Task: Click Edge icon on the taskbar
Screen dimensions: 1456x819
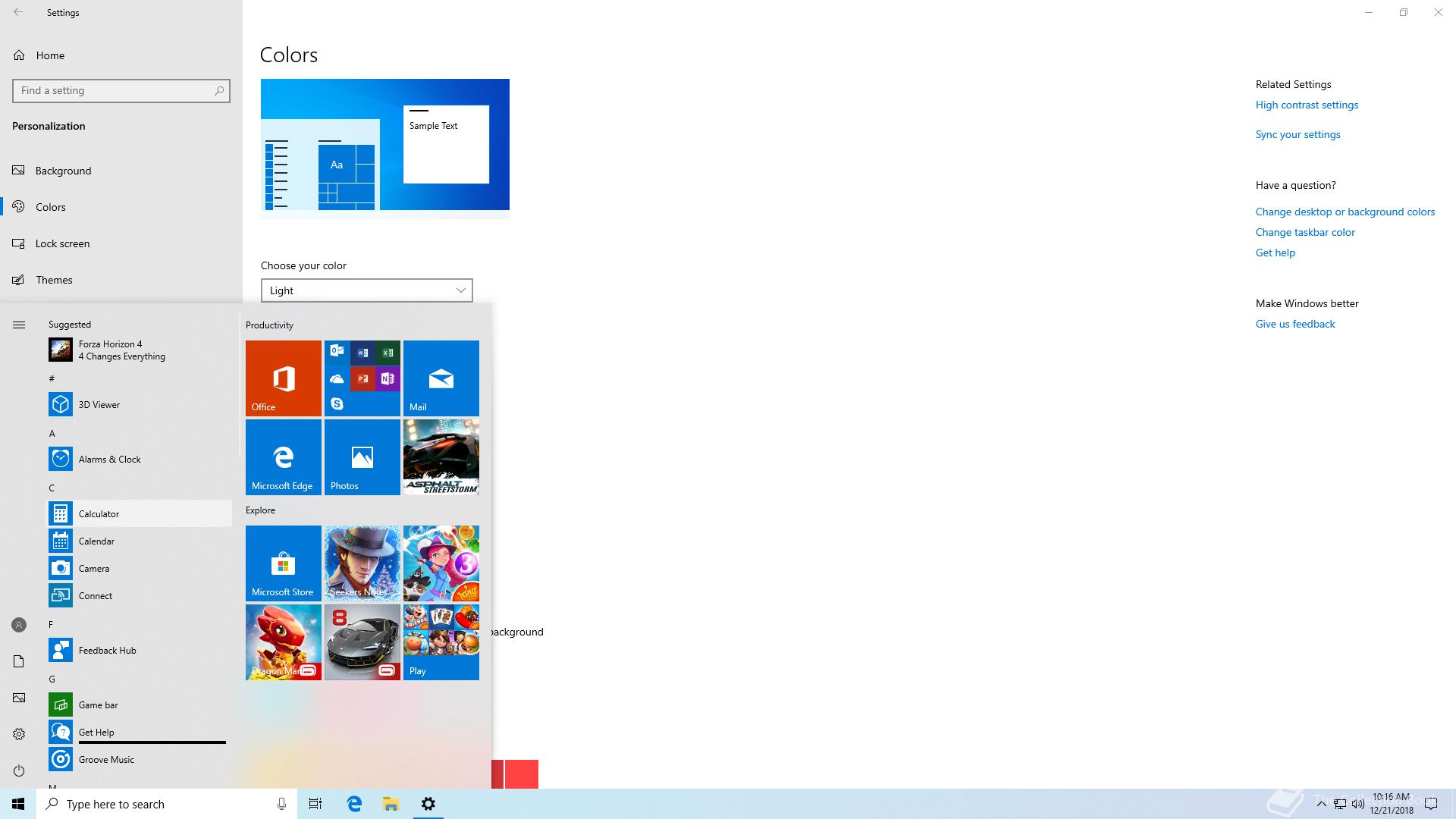Action: [x=354, y=804]
